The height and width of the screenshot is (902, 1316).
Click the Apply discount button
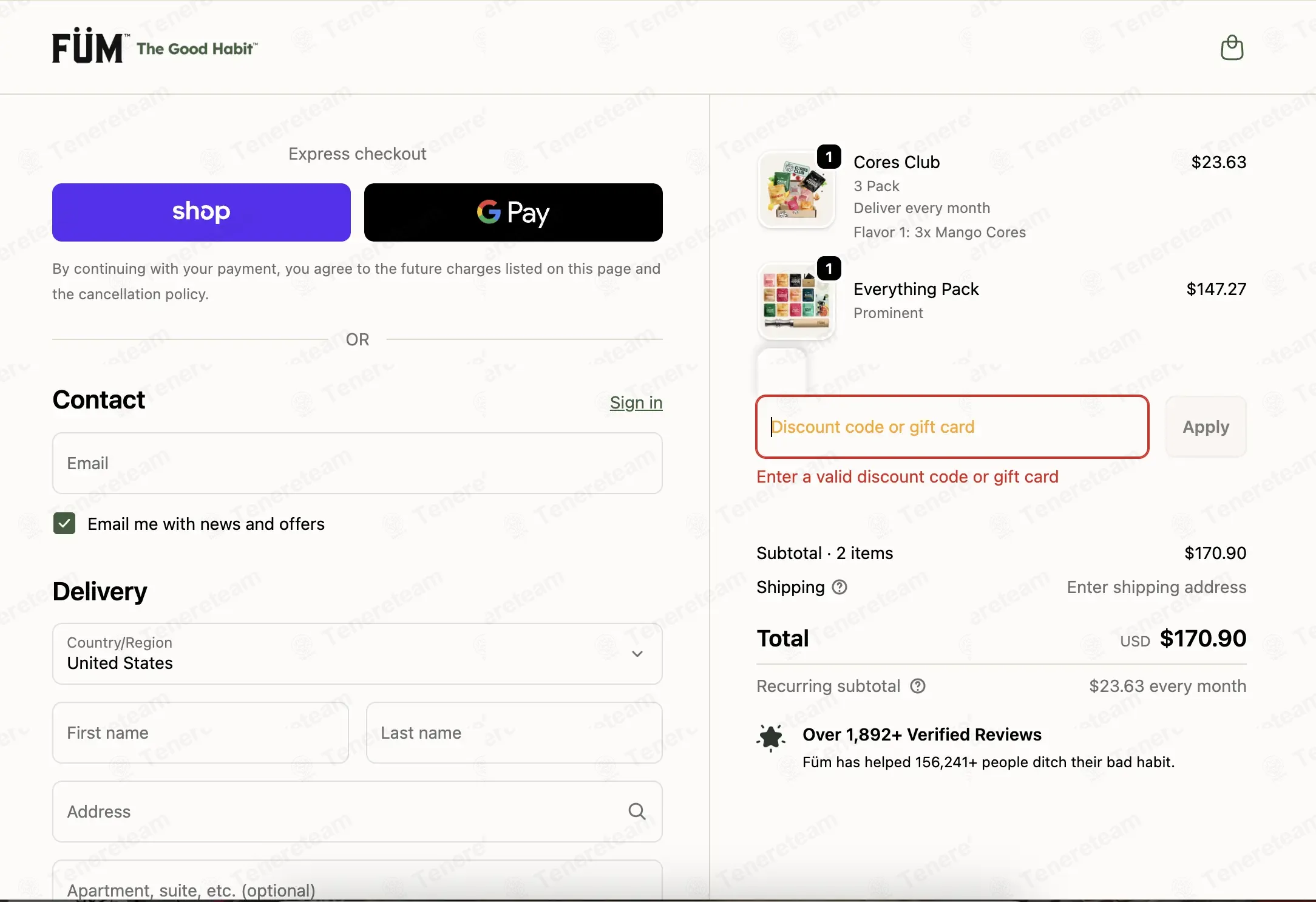pyautogui.click(x=1206, y=427)
